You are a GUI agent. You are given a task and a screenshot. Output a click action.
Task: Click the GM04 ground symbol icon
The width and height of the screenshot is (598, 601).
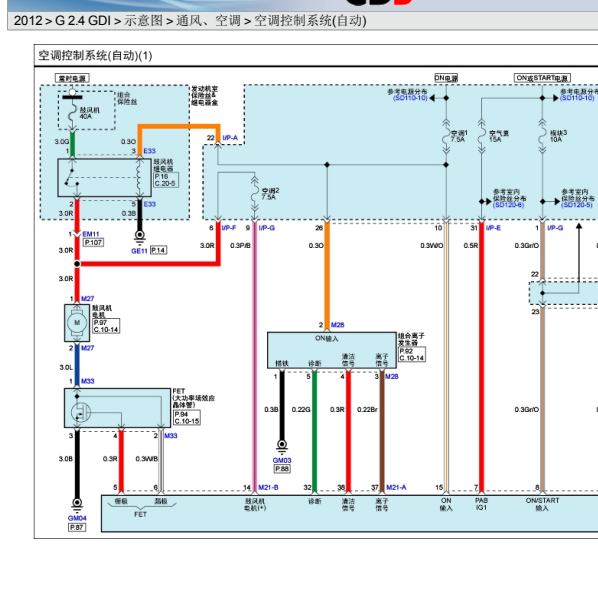[x=77, y=505]
